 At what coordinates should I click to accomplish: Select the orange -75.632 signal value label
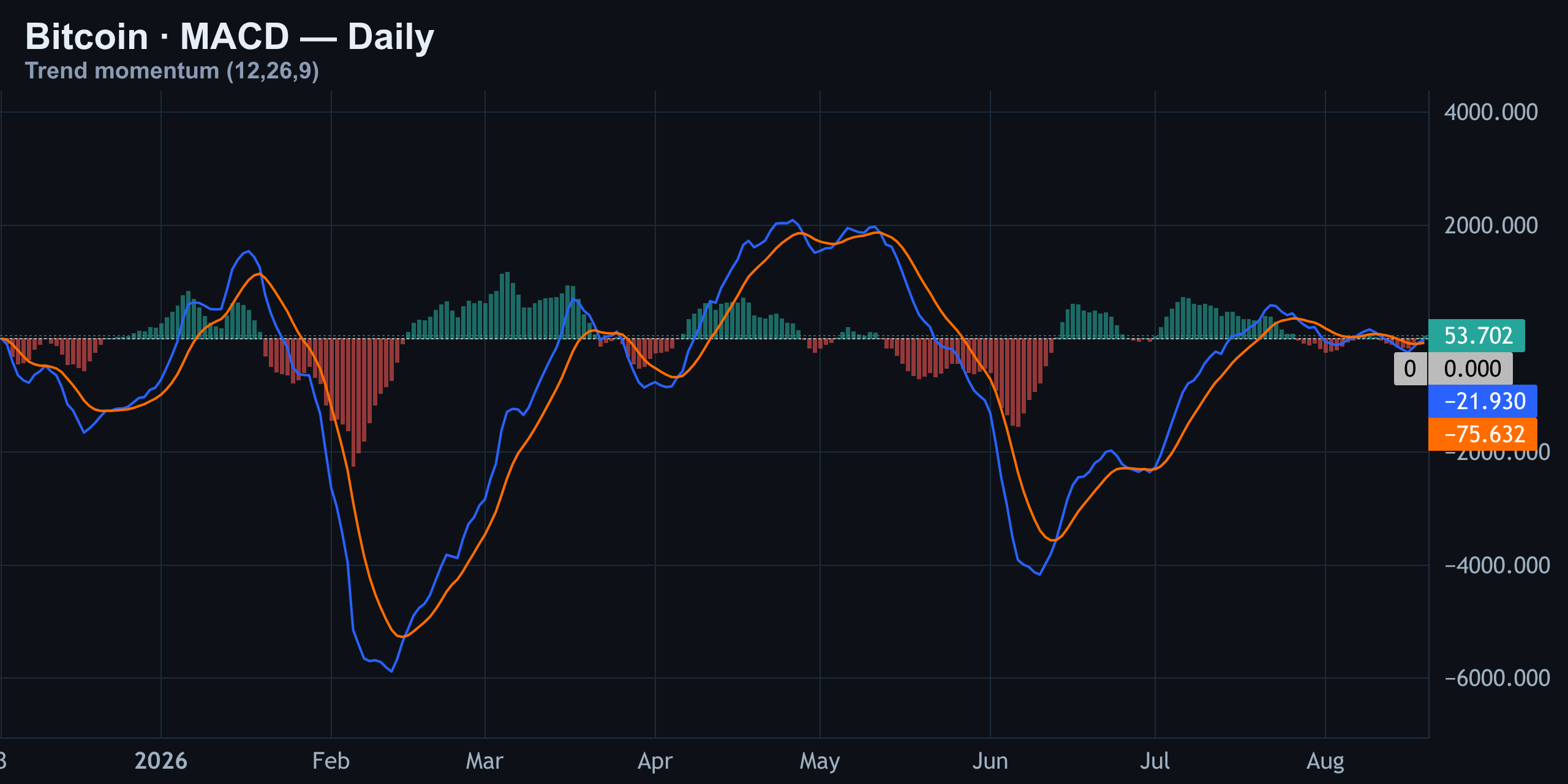(x=1482, y=434)
